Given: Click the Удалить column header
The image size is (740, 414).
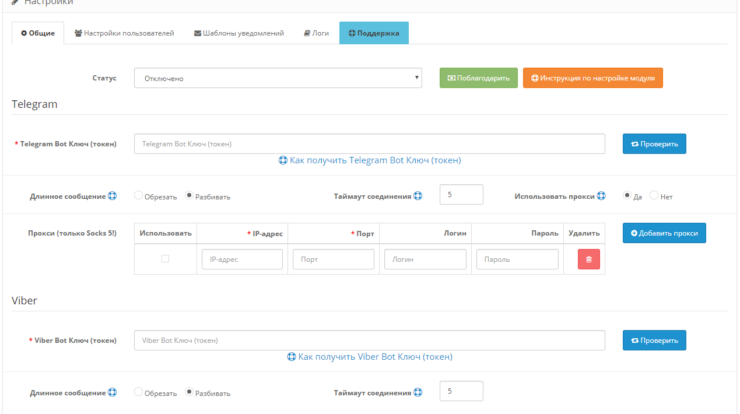Looking at the screenshot, I should coord(584,233).
